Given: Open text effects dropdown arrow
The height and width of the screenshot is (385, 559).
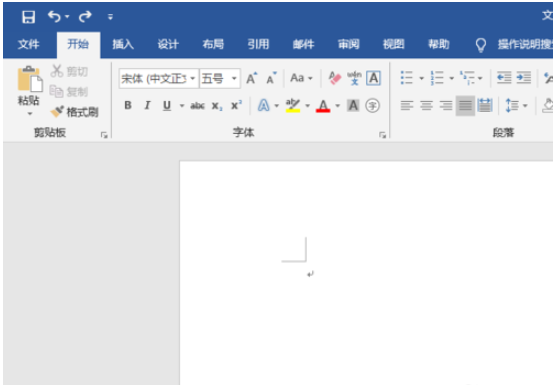Looking at the screenshot, I should click(277, 106).
